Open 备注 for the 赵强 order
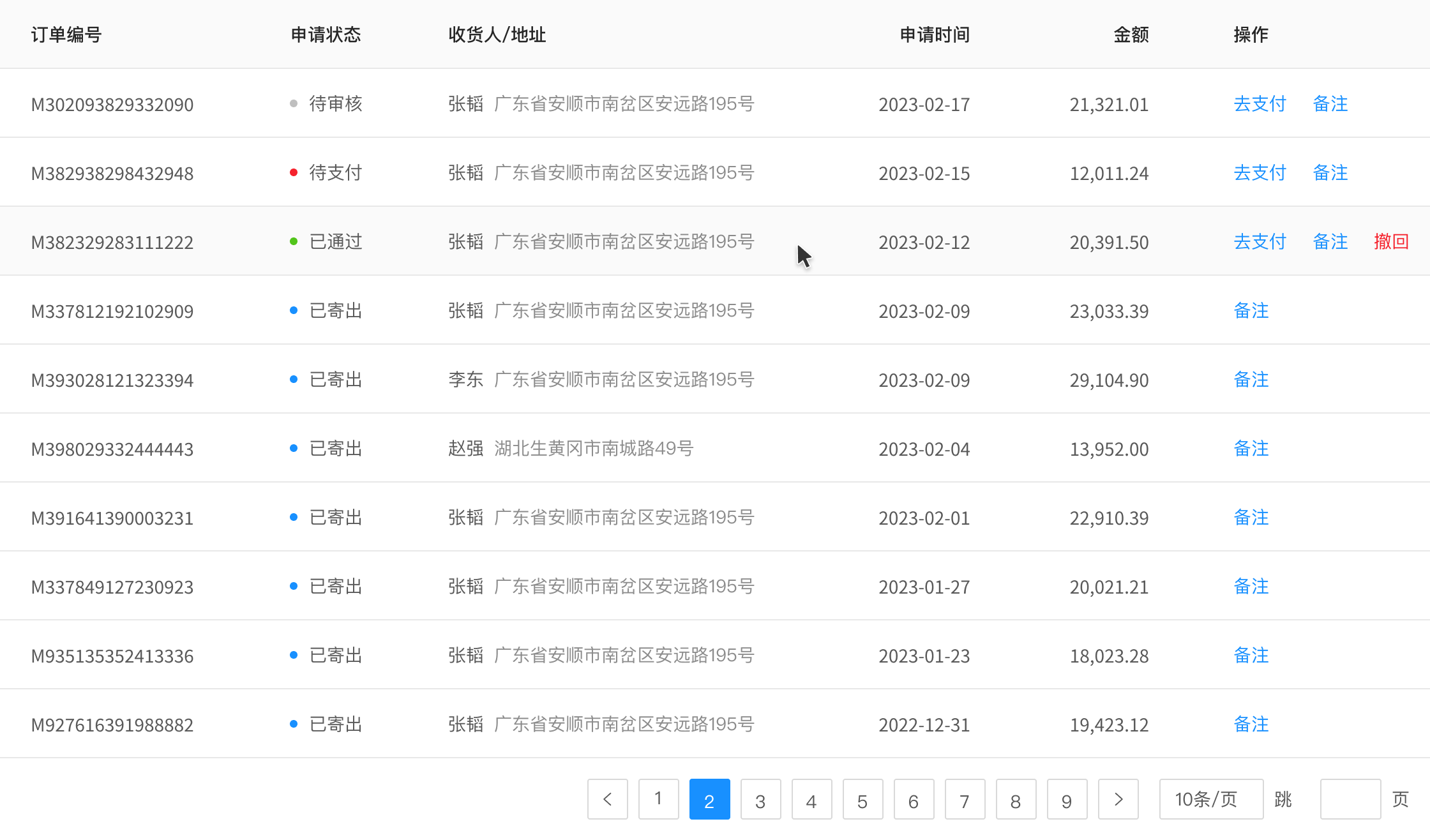Image resolution: width=1430 pixels, height=840 pixels. tap(1251, 448)
